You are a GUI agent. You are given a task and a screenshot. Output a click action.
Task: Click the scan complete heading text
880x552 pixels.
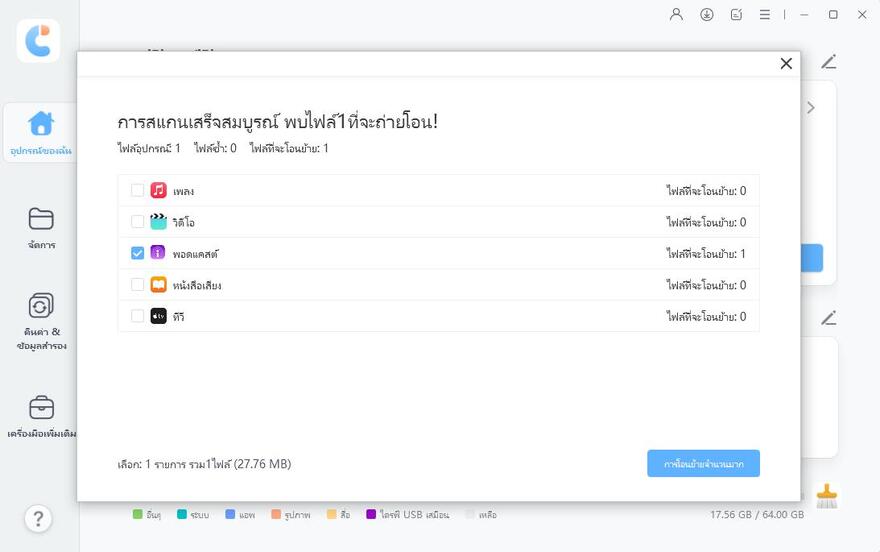pyautogui.click(x=277, y=122)
